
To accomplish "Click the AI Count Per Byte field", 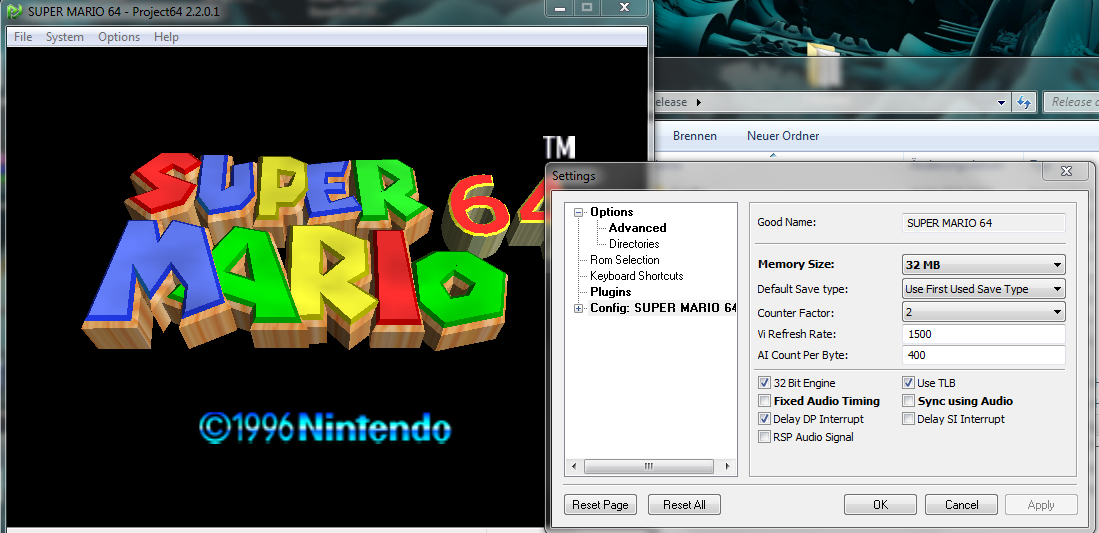I will [983, 356].
